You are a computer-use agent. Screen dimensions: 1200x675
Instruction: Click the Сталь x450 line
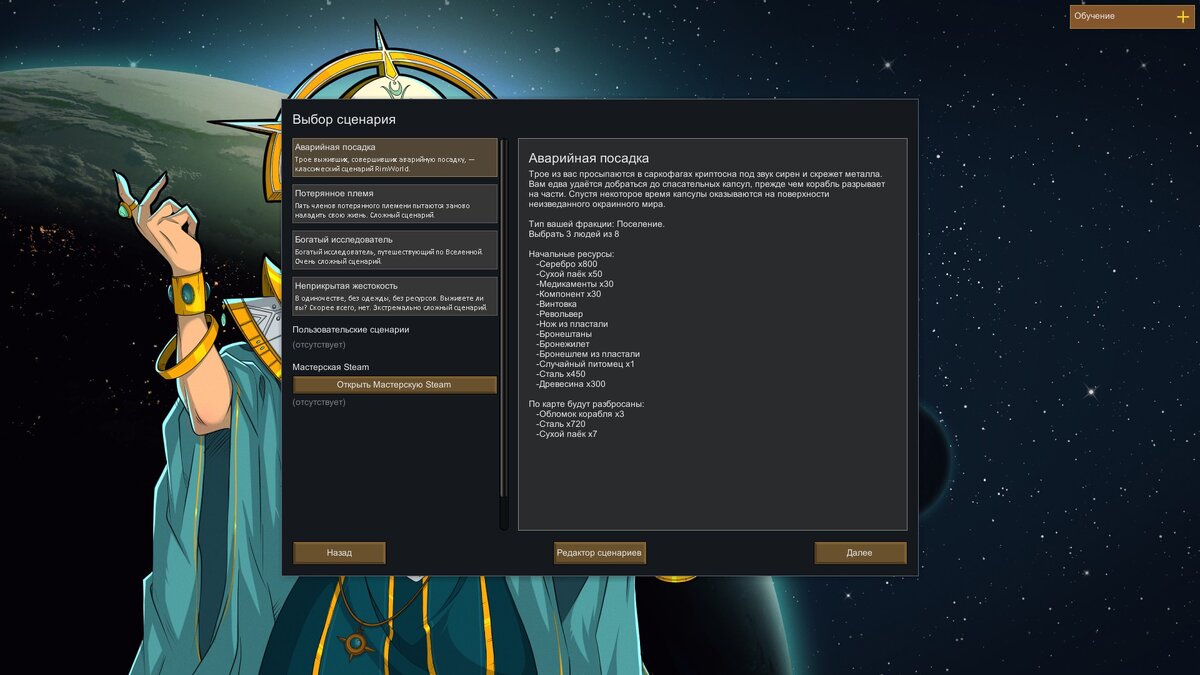pyautogui.click(x=561, y=374)
